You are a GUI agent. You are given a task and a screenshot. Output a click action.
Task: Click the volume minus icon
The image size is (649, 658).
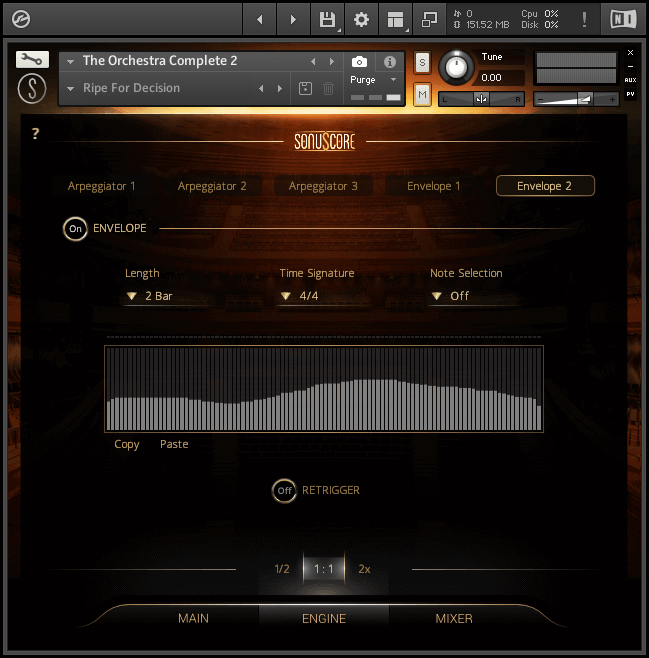pos(541,99)
